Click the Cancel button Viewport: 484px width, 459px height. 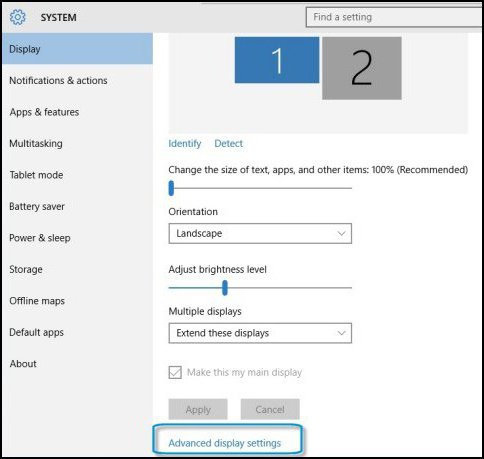[x=270, y=409]
